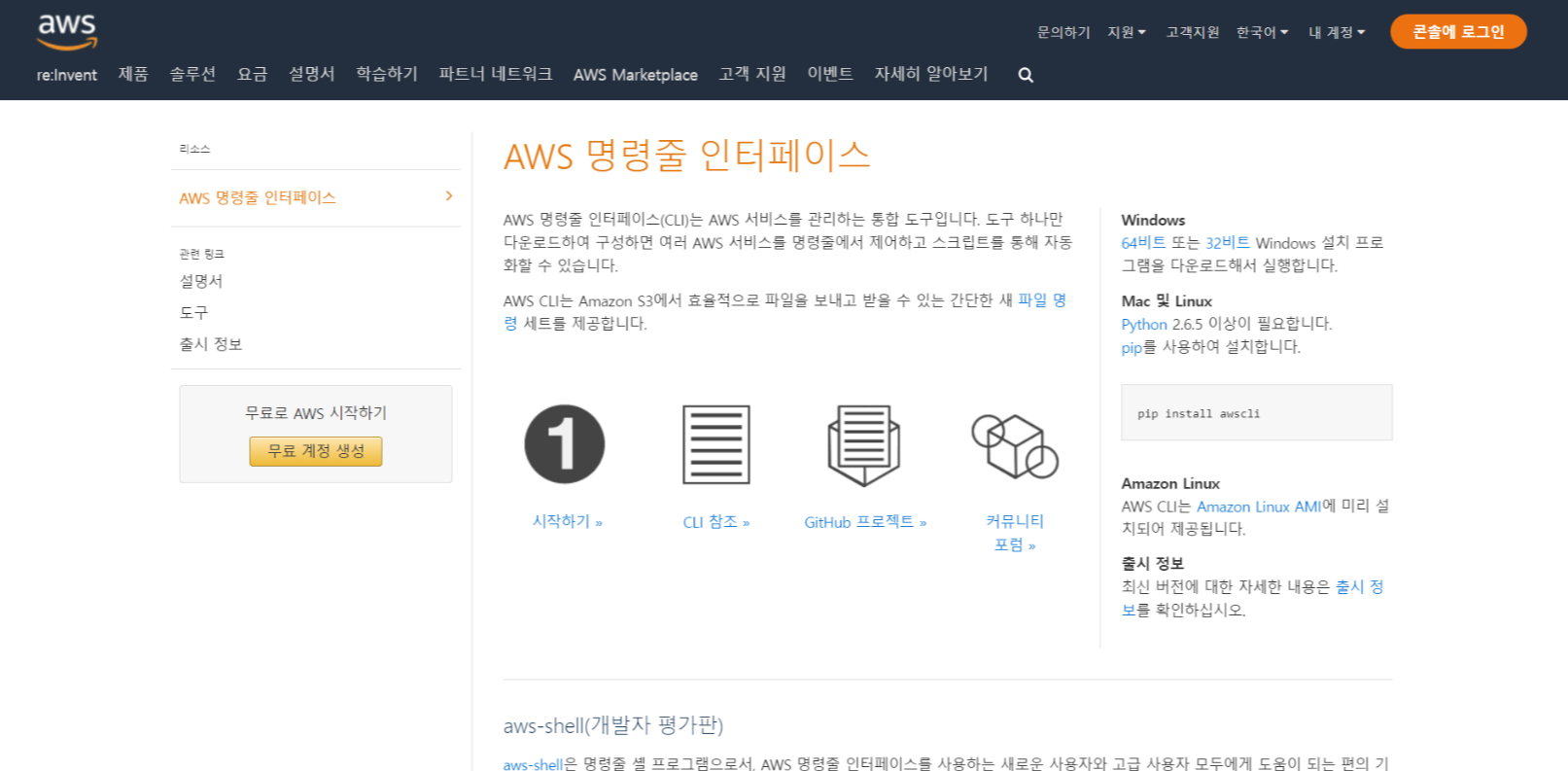Open 도구 in the sidebar
This screenshot has height=771, width=1568.
point(193,313)
